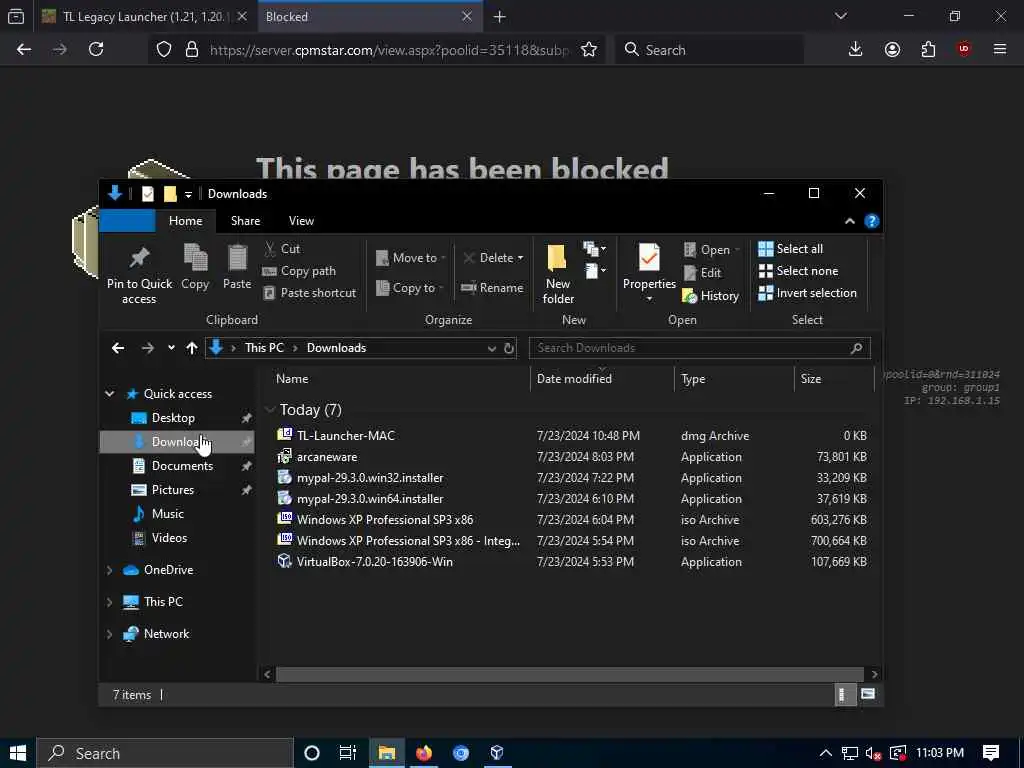1024x768 pixels.
Task: Switch to details view layout icon
Action: [x=844, y=694]
